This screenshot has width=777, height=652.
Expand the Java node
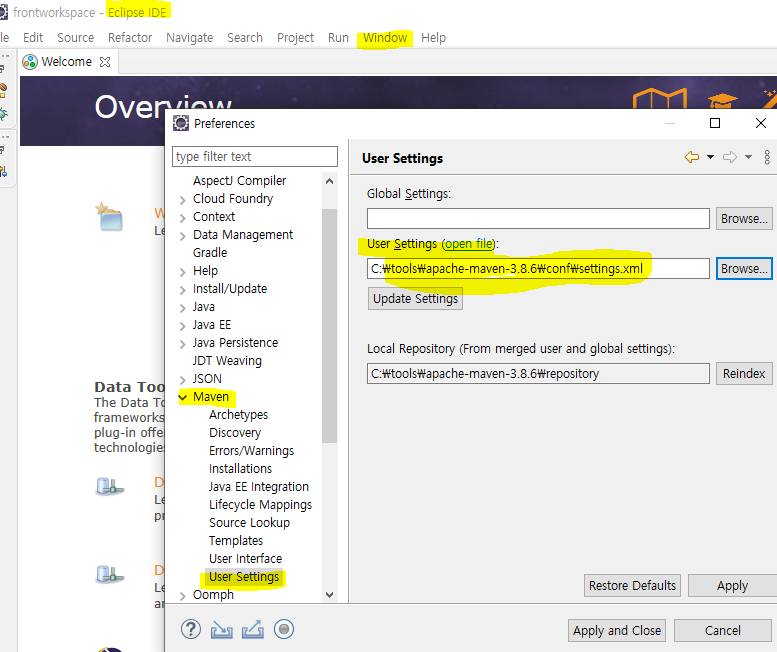(x=183, y=308)
